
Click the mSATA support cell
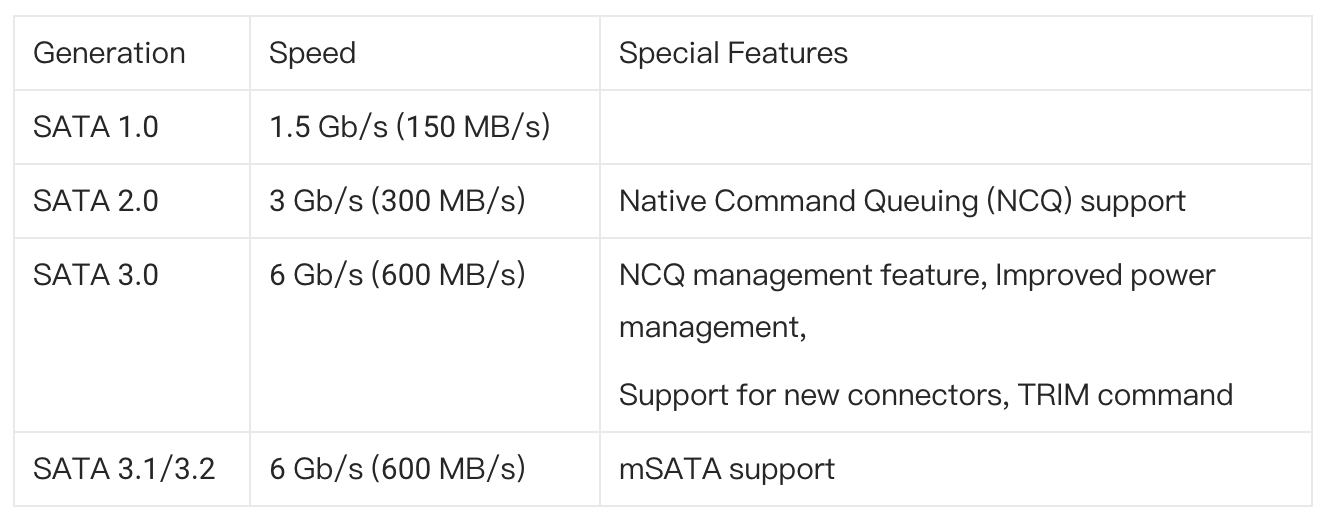coord(955,468)
